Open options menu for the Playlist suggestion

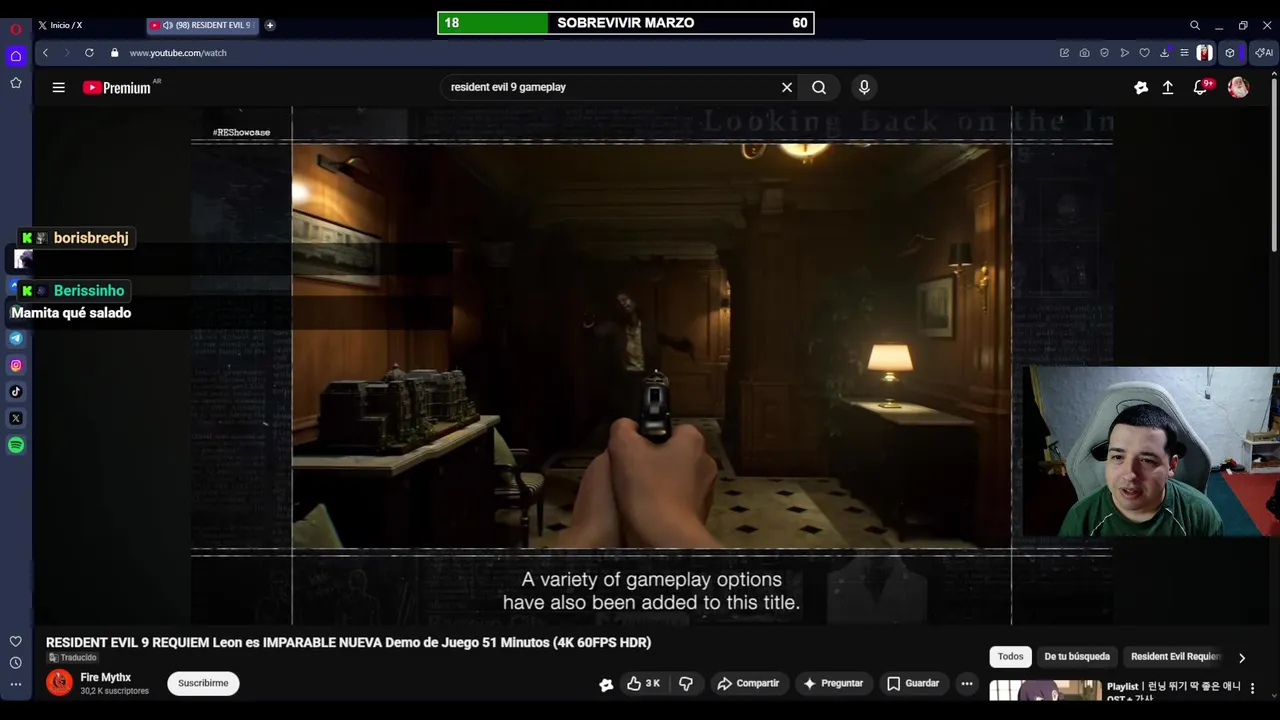(x=1252, y=689)
